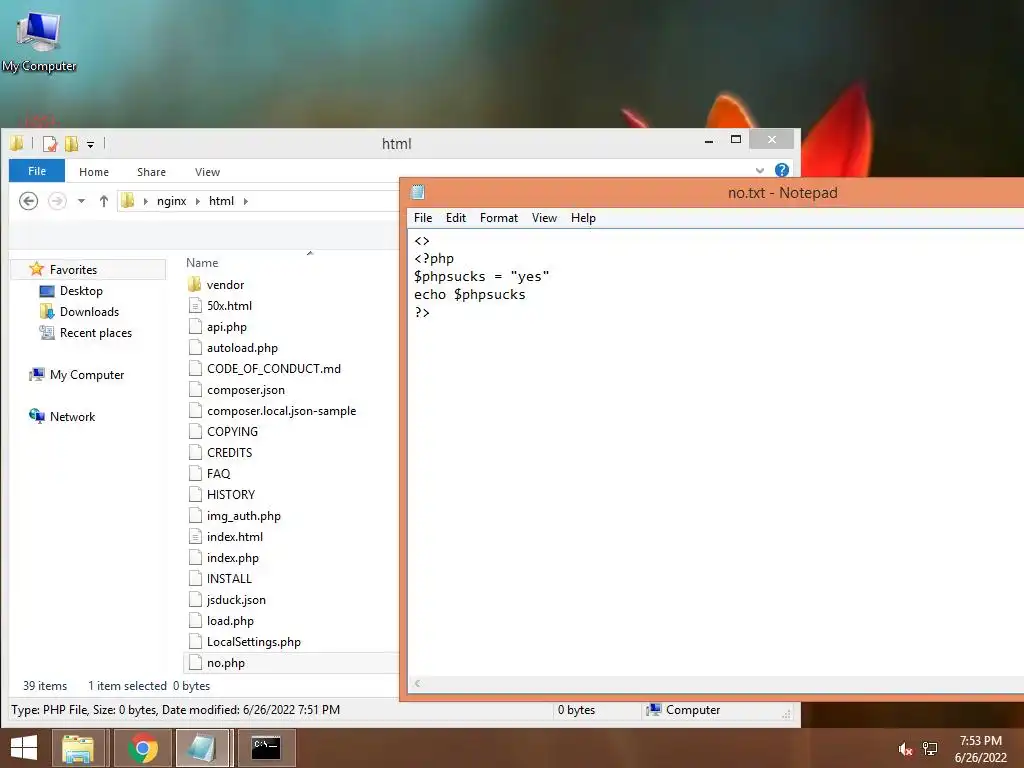Switch to the View ribbon tab in Explorer

point(207,172)
